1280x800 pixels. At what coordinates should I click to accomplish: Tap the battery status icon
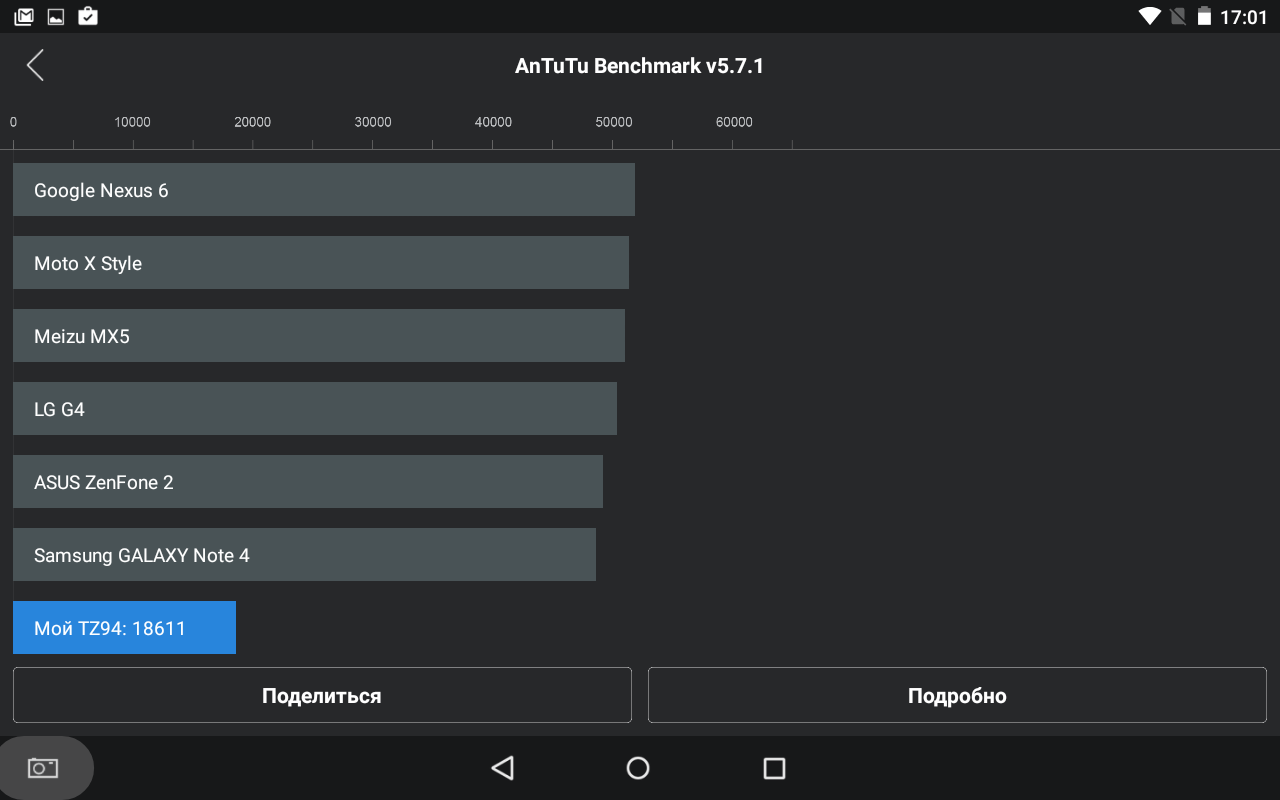[1204, 16]
